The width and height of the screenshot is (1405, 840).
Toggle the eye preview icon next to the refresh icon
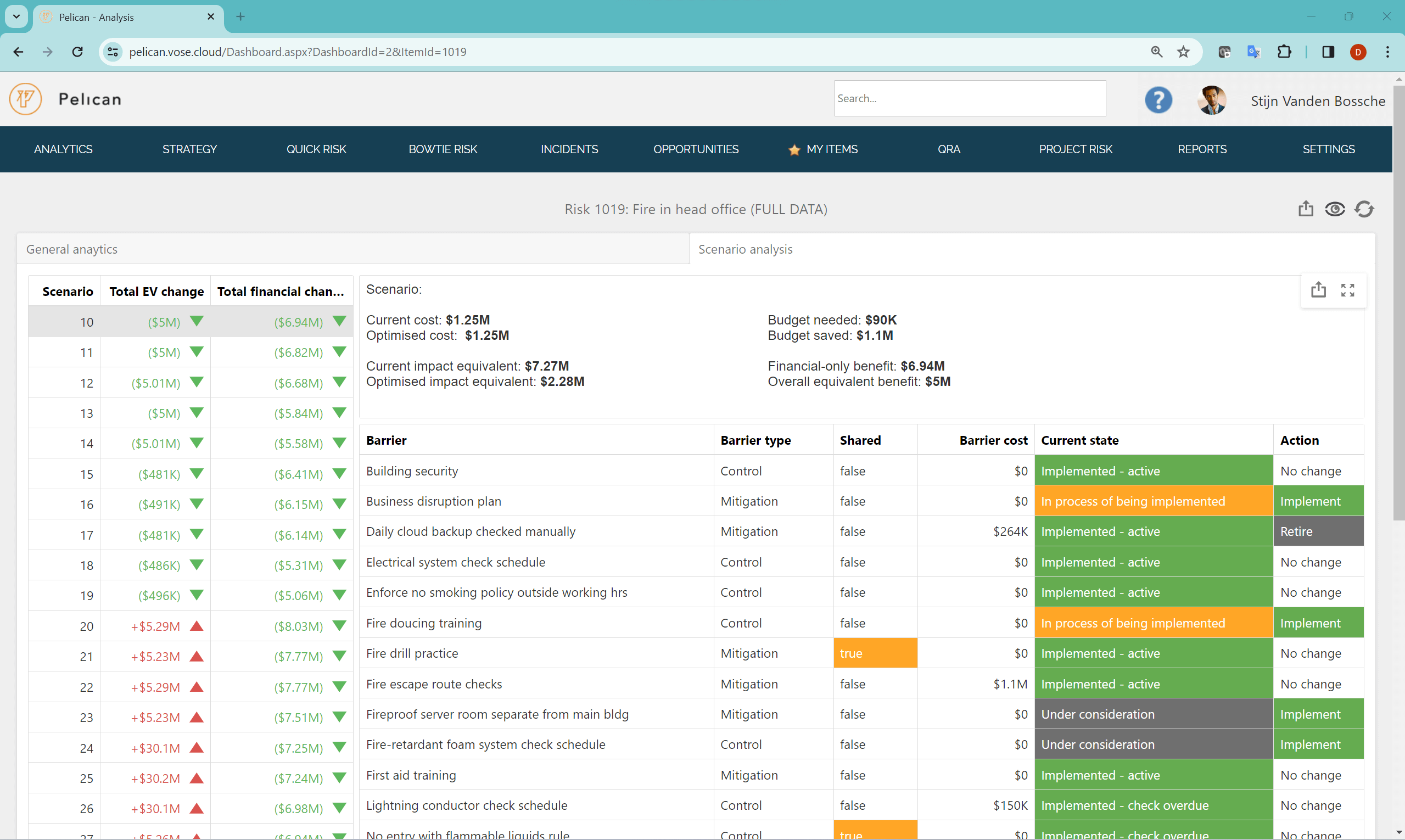[x=1335, y=209]
